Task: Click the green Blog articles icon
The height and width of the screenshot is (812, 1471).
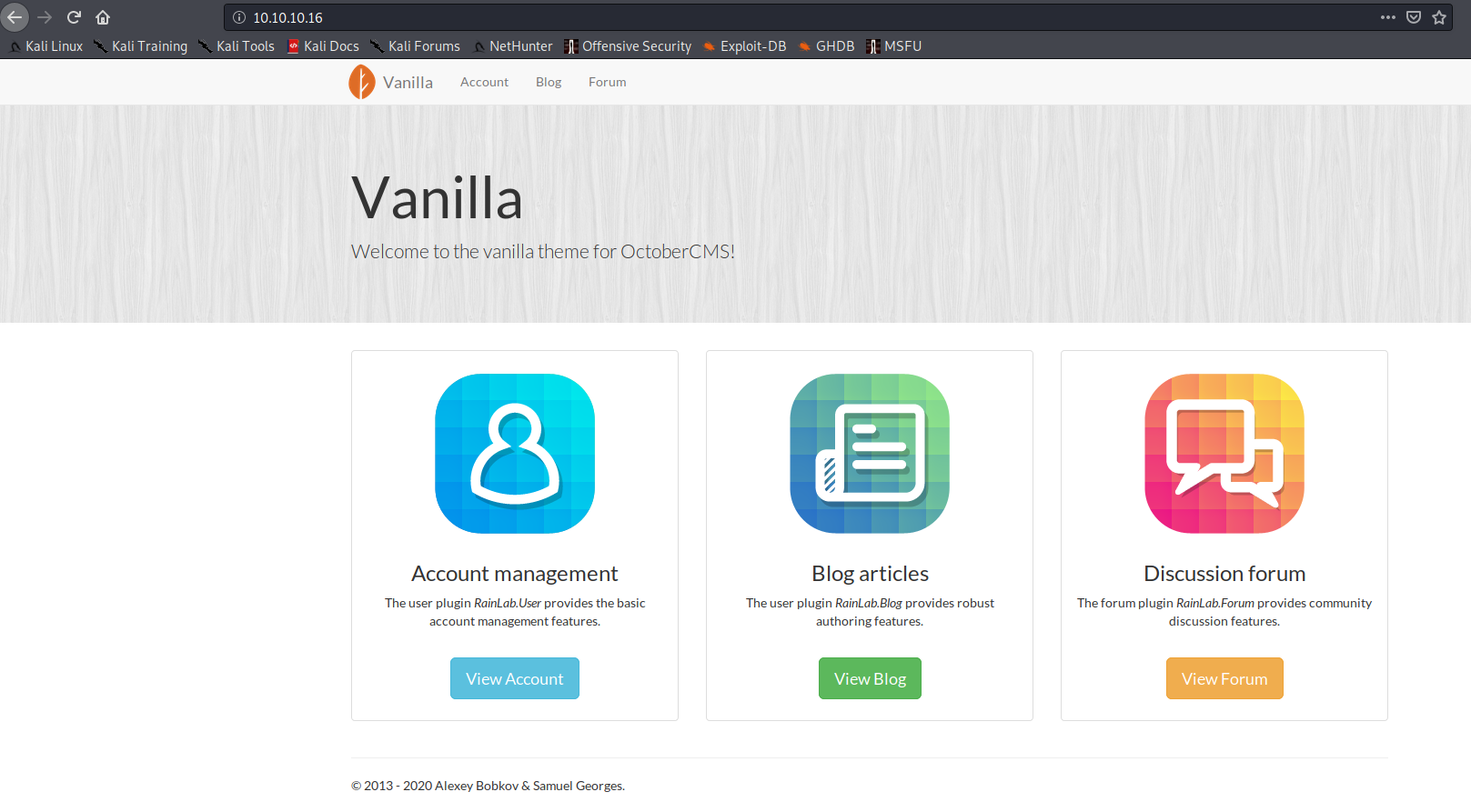Action: click(870, 454)
